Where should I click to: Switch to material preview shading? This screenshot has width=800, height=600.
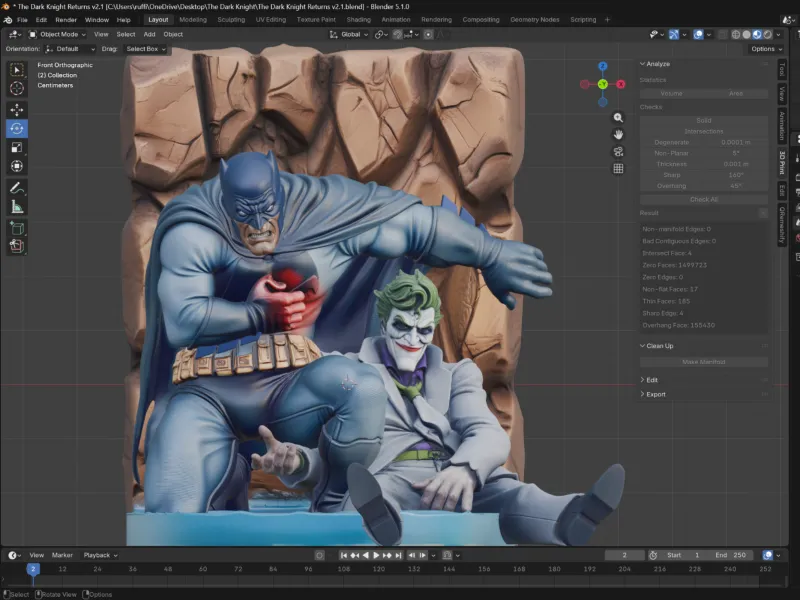(x=757, y=34)
